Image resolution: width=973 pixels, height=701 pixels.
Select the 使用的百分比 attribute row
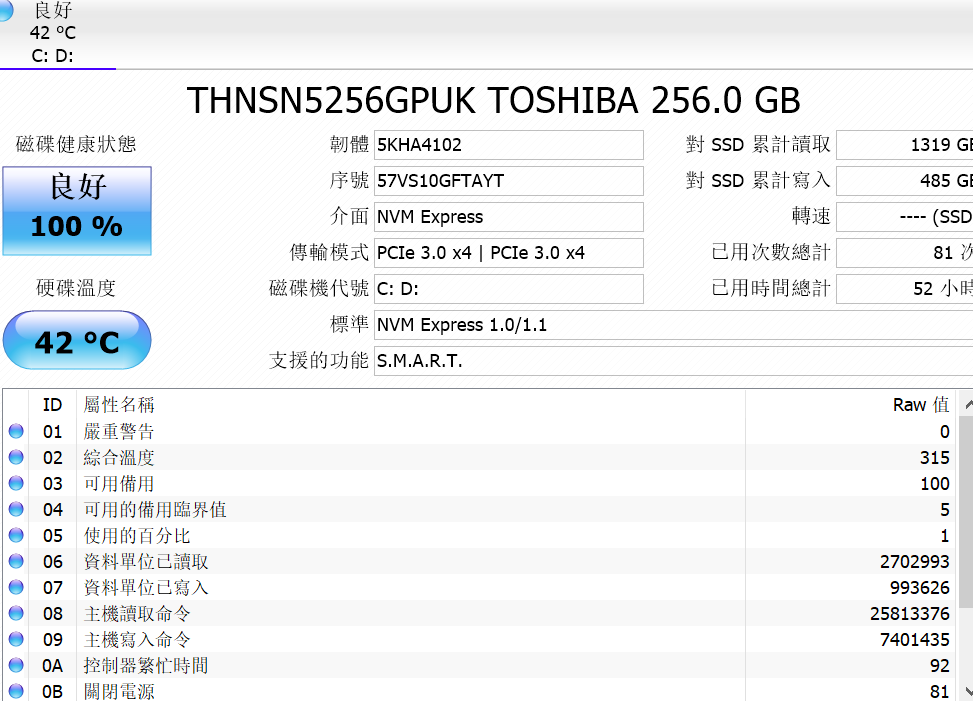pos(480,536)
